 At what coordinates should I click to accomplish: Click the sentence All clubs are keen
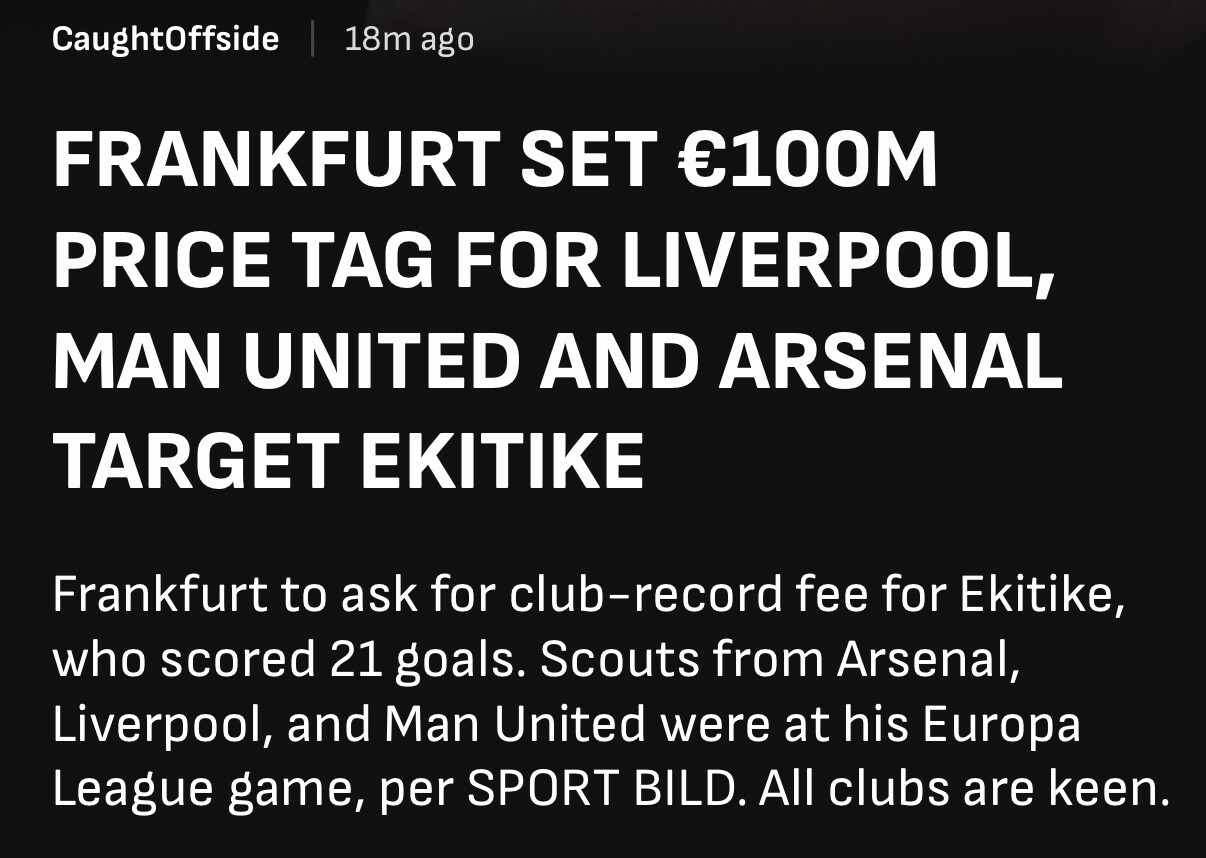[964, 790]
